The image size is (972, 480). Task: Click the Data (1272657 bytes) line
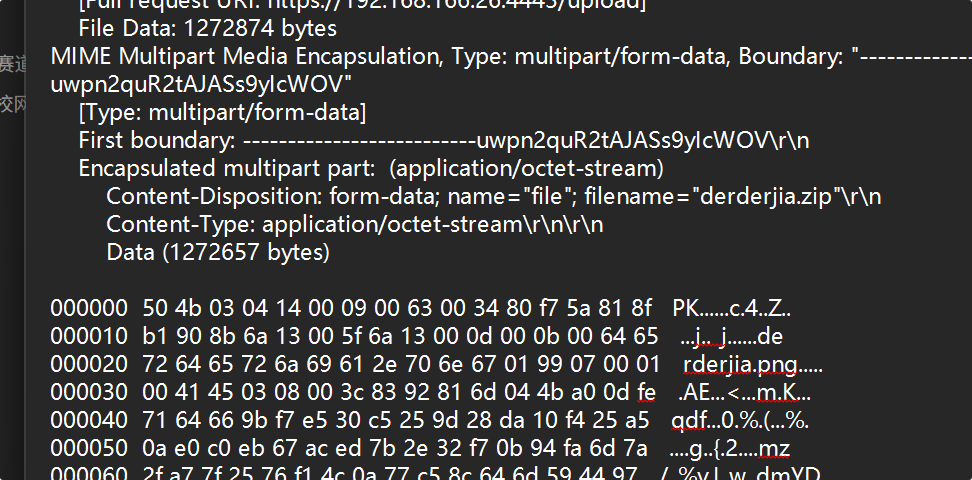point(218,252)
